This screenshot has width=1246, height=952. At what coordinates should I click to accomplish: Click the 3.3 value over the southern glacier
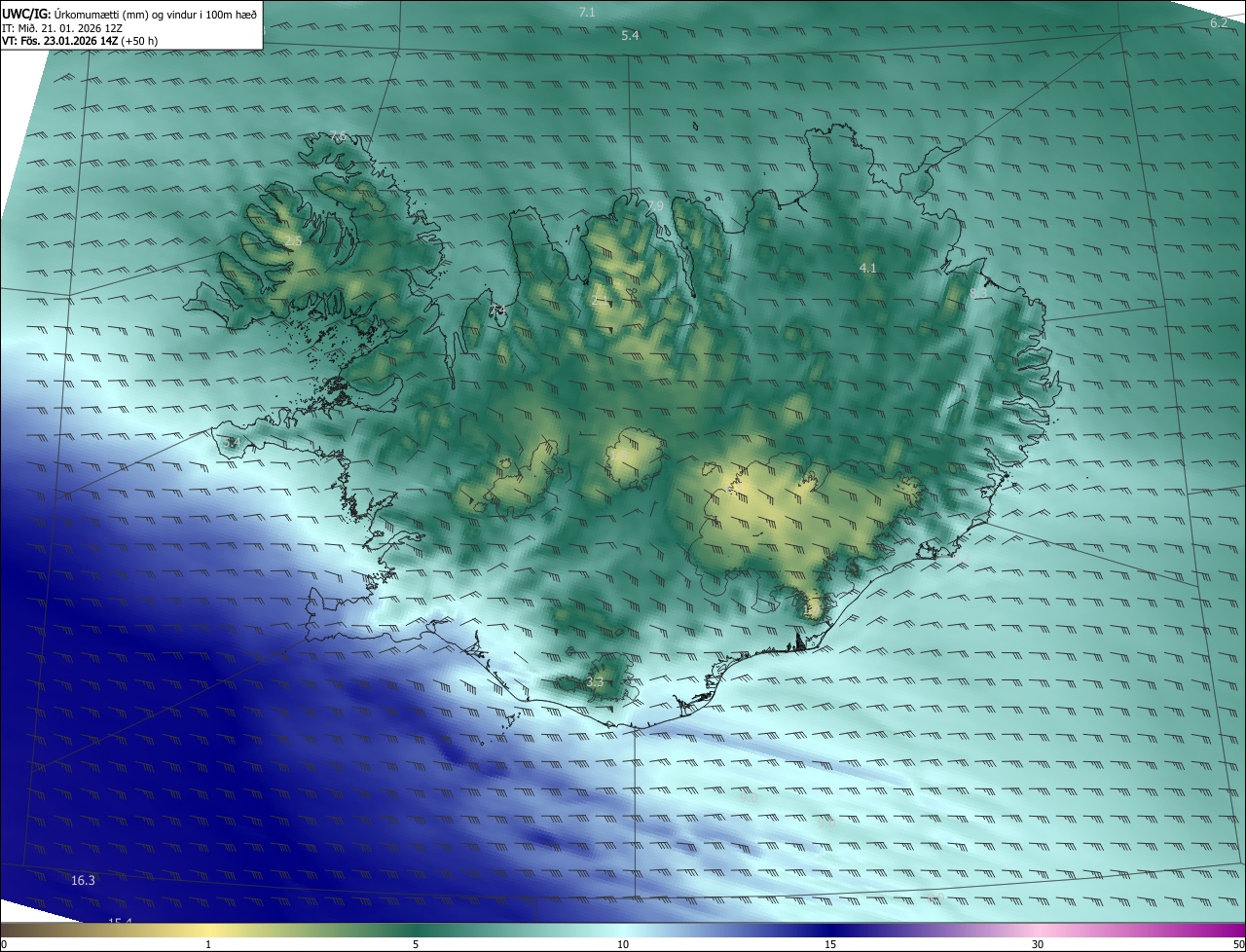coord(595,682)
